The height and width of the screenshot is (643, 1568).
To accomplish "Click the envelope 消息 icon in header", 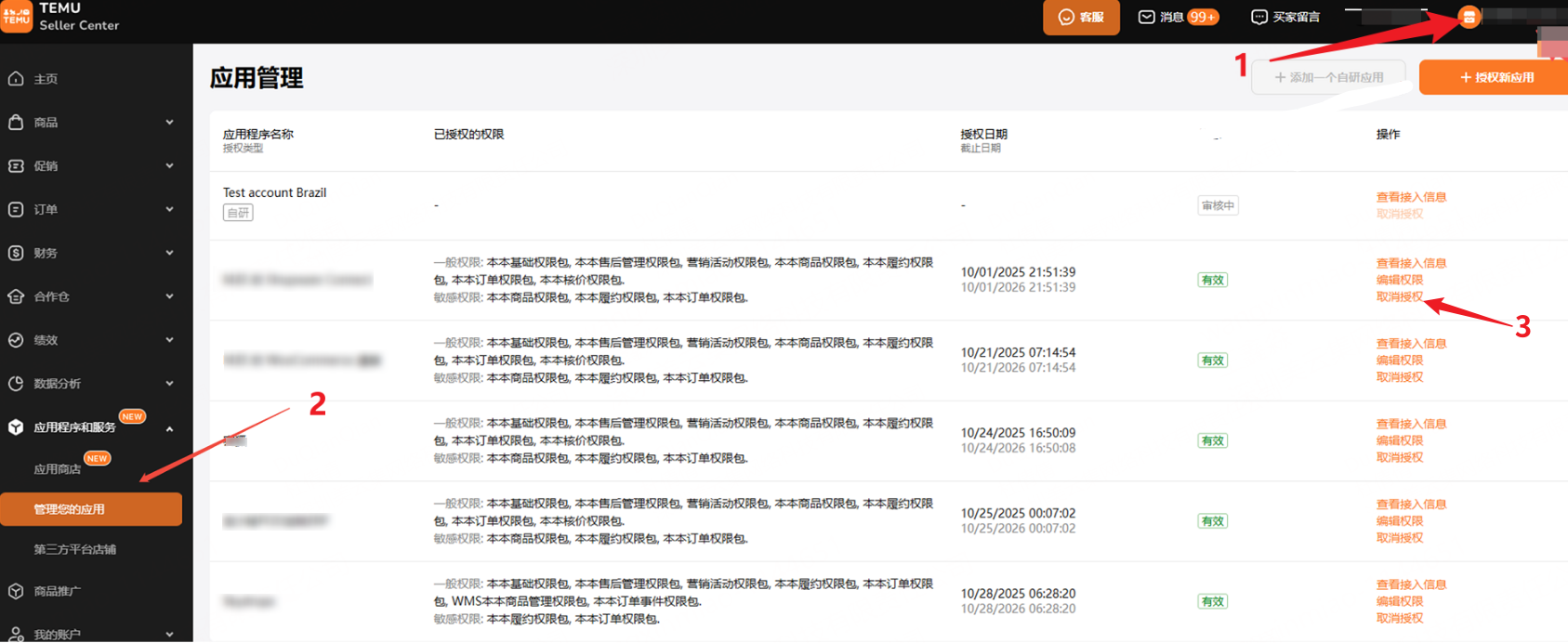I will 1147,17.
